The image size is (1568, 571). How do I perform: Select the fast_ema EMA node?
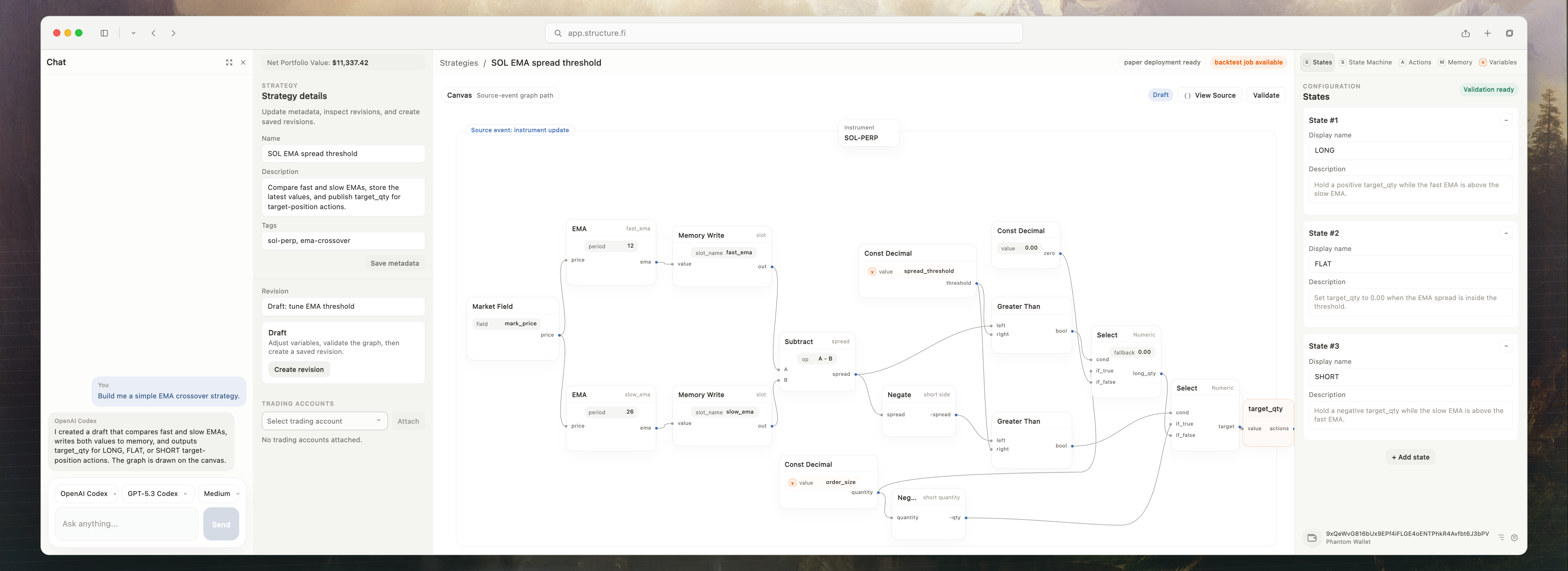pos(611,252)
